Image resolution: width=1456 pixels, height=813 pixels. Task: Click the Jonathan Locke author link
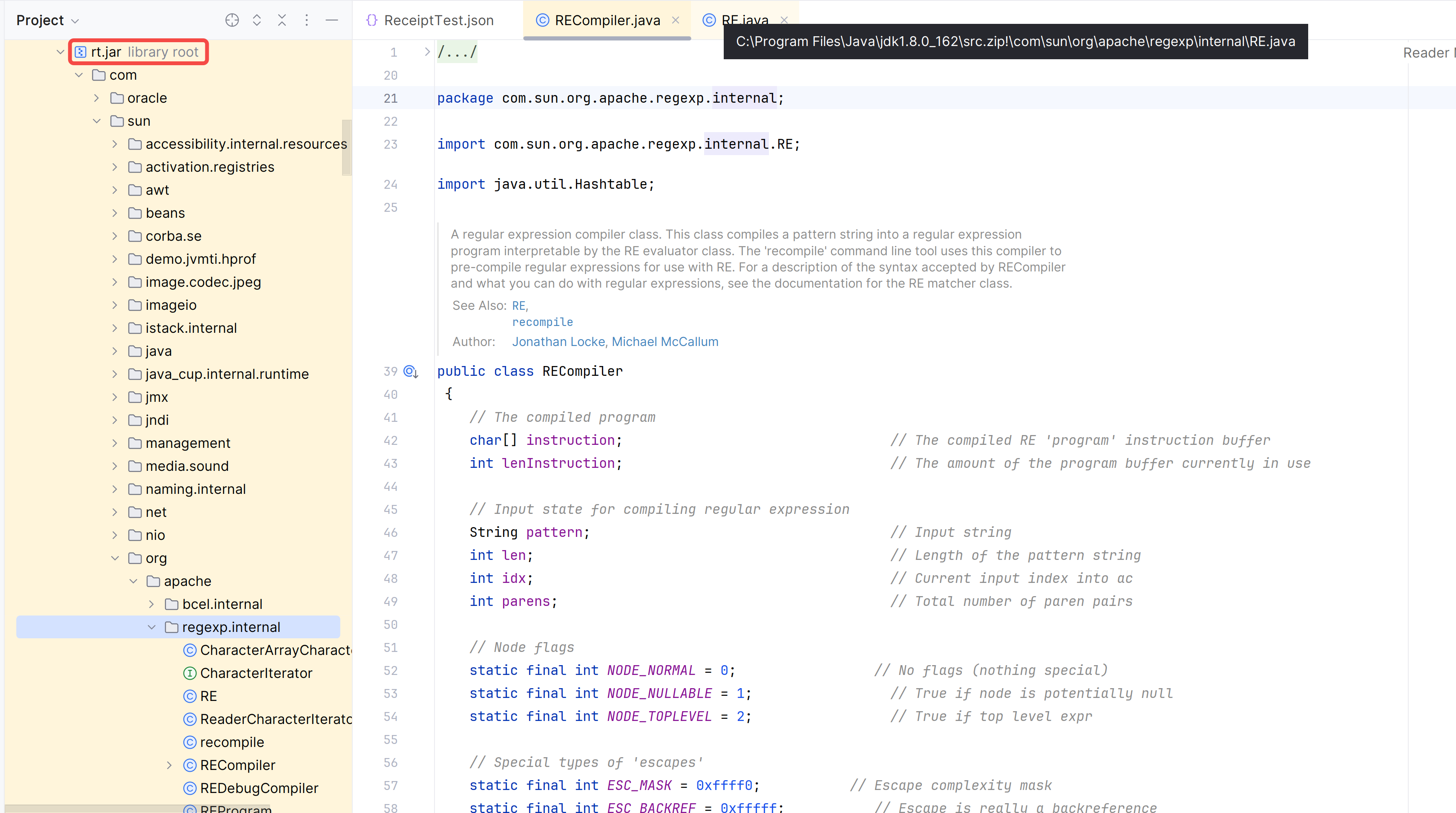tap(557, 342)
